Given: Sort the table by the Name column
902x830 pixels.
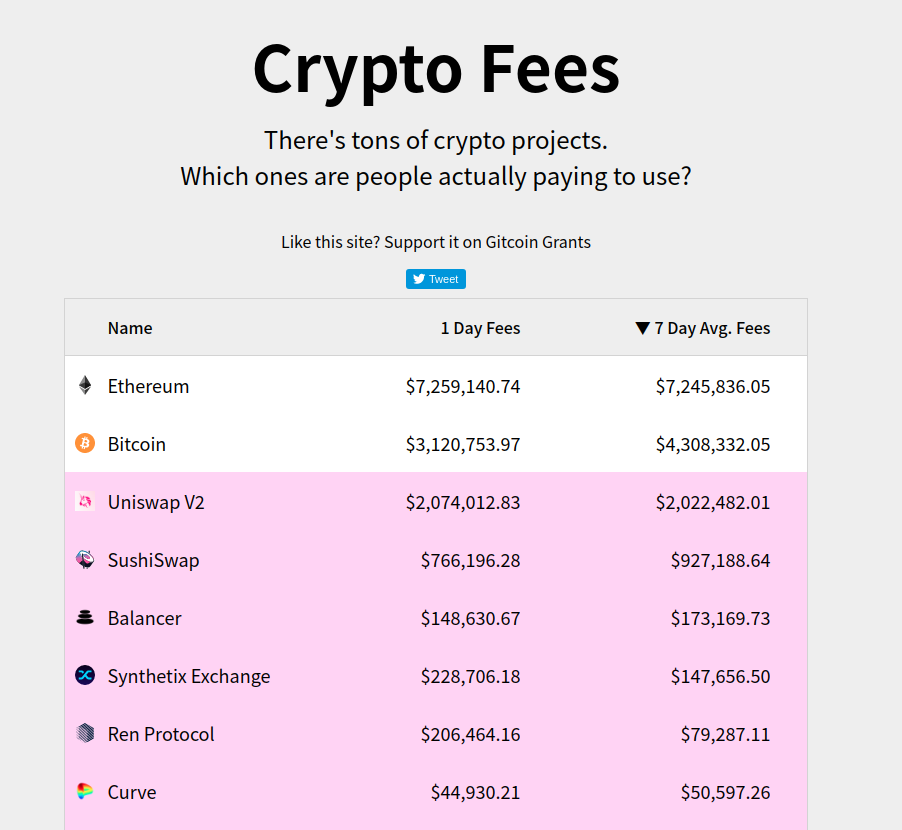Looking at the screenshot, I should 130,328.
